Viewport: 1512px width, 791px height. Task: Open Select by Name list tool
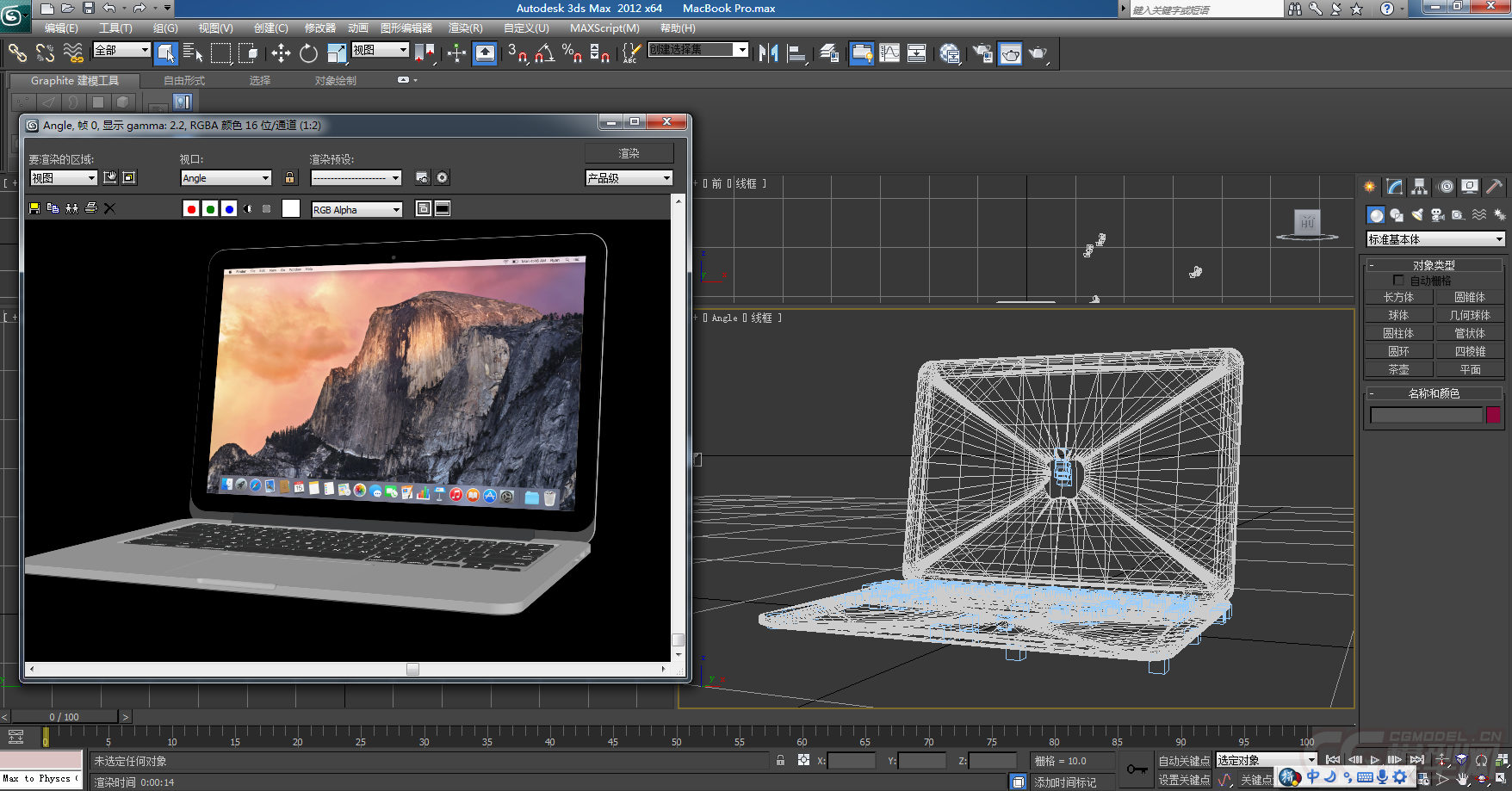pyautogui.click(x=194, y=53)
